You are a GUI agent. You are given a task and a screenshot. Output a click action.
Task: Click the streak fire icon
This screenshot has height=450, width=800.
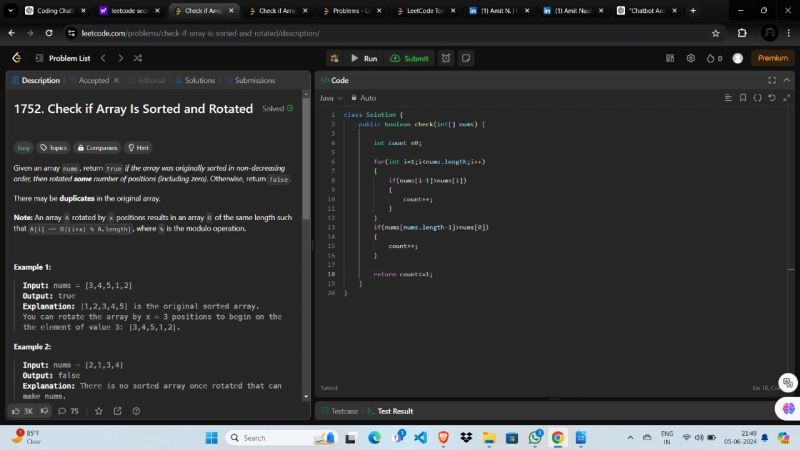pos(714,58)
